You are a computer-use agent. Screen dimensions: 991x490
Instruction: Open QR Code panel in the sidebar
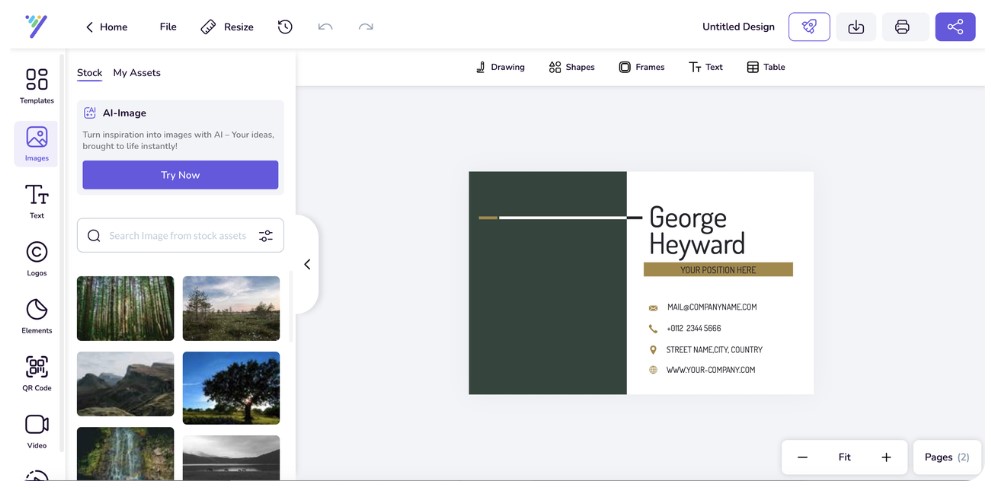pos(37,374)
